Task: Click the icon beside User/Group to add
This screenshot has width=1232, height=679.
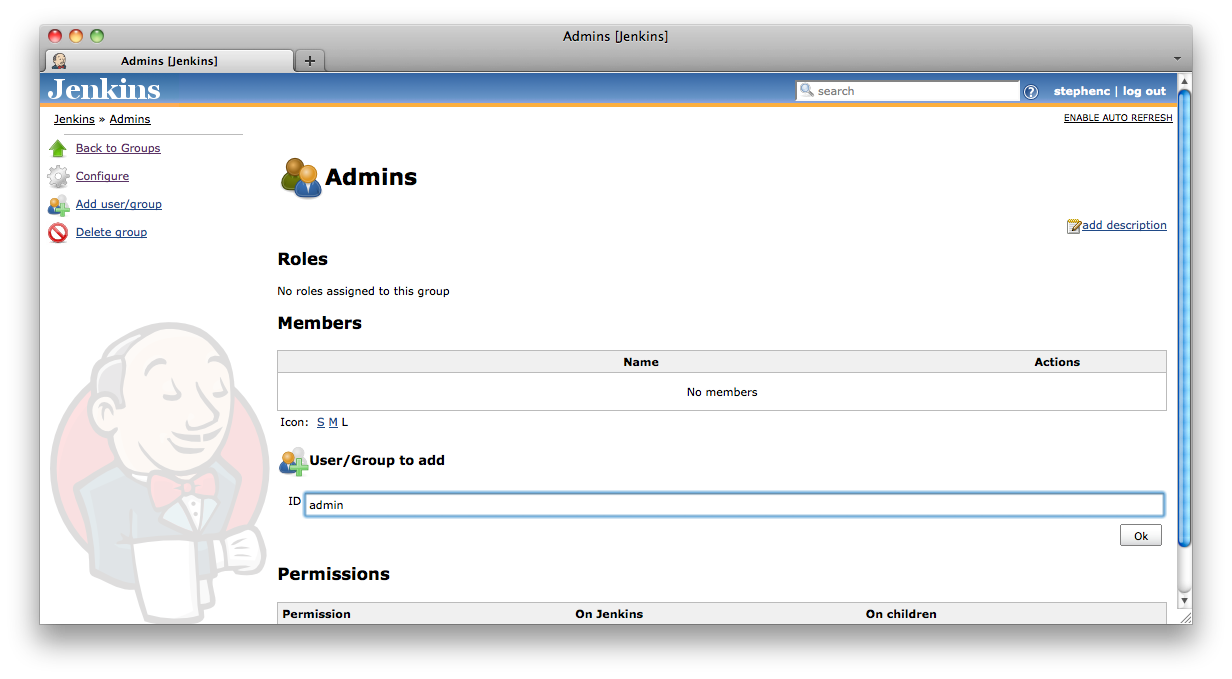Action: [293, 461]
